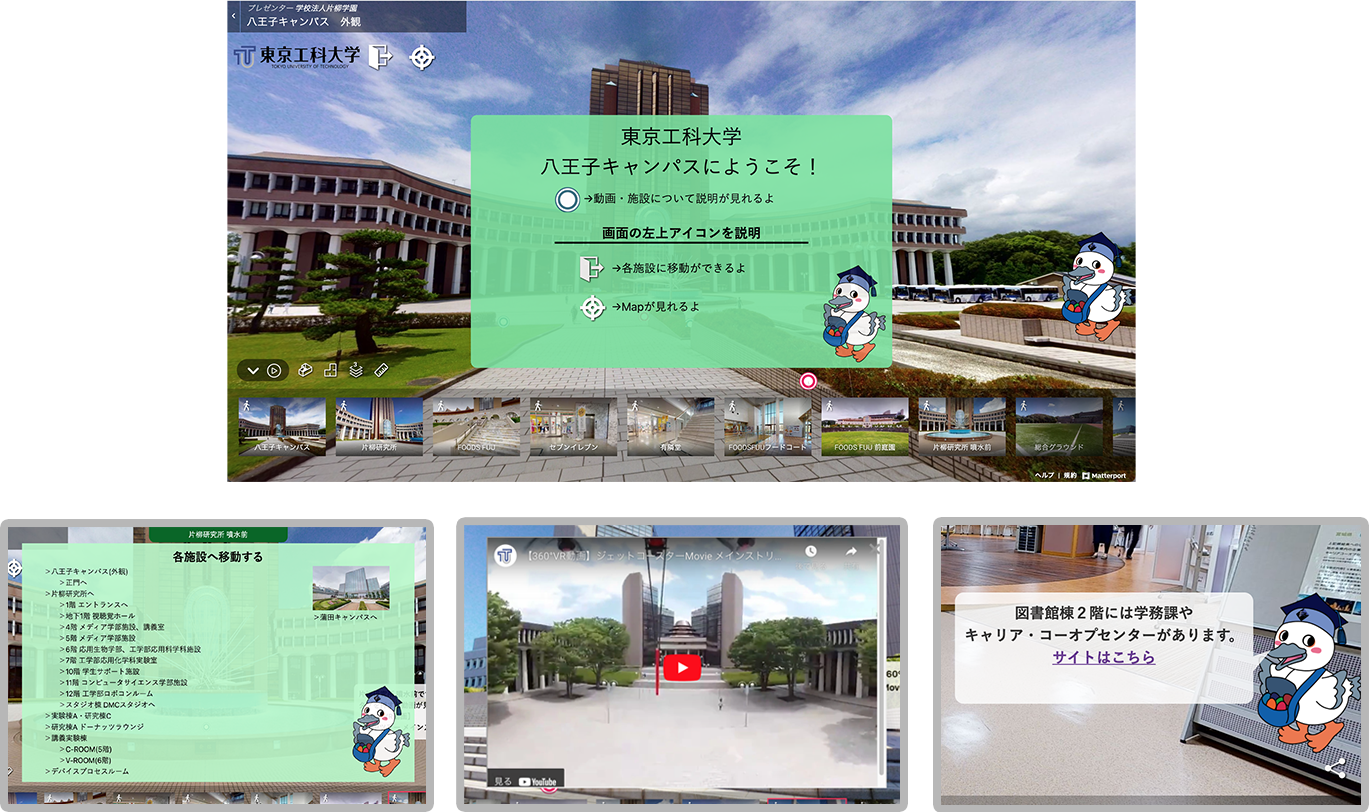
Task: Open the 総合グラウンド thumbnail
Action: point(1059,427)
